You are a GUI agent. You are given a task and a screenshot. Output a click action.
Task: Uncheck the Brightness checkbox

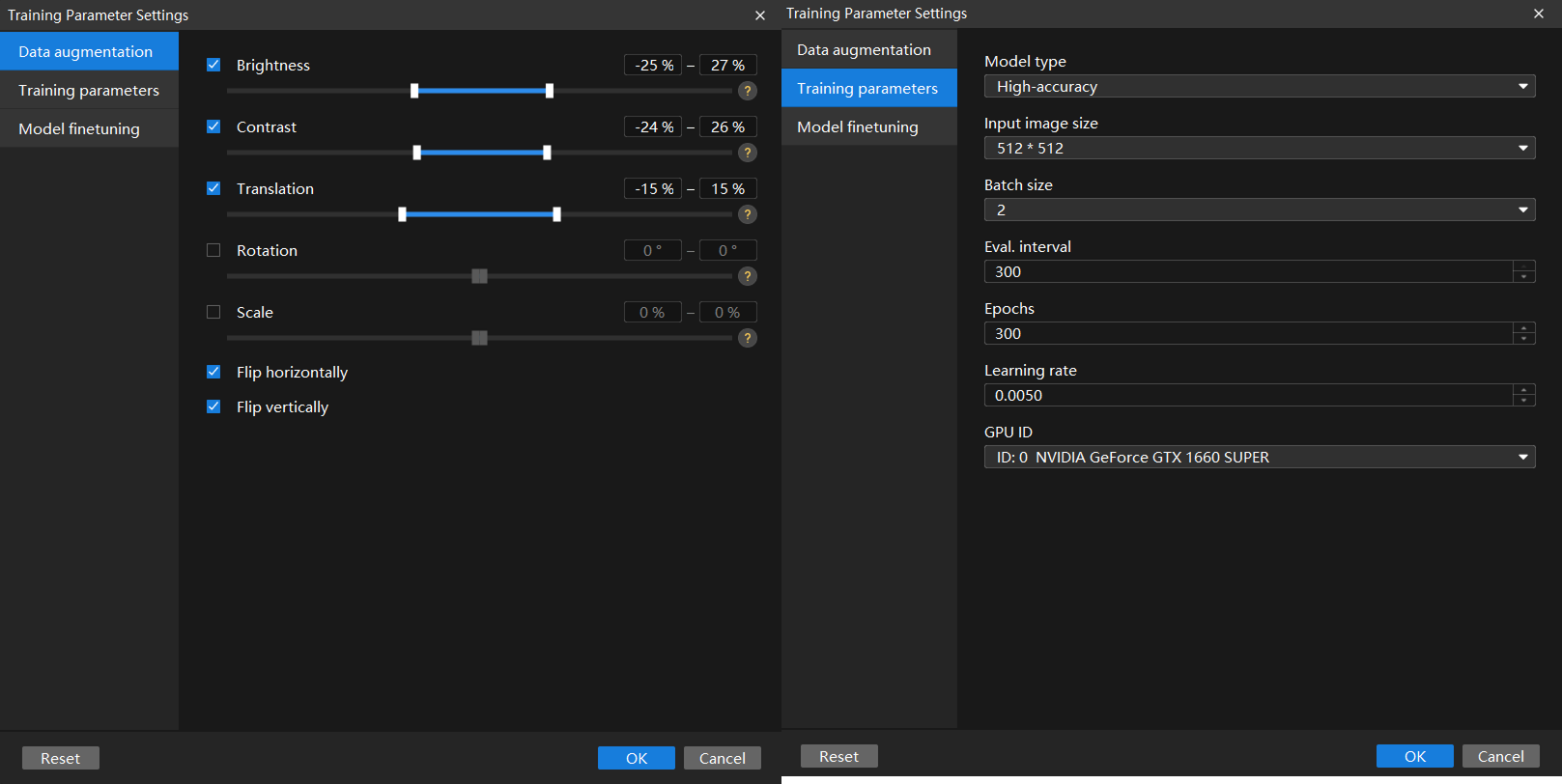point(213,65)
